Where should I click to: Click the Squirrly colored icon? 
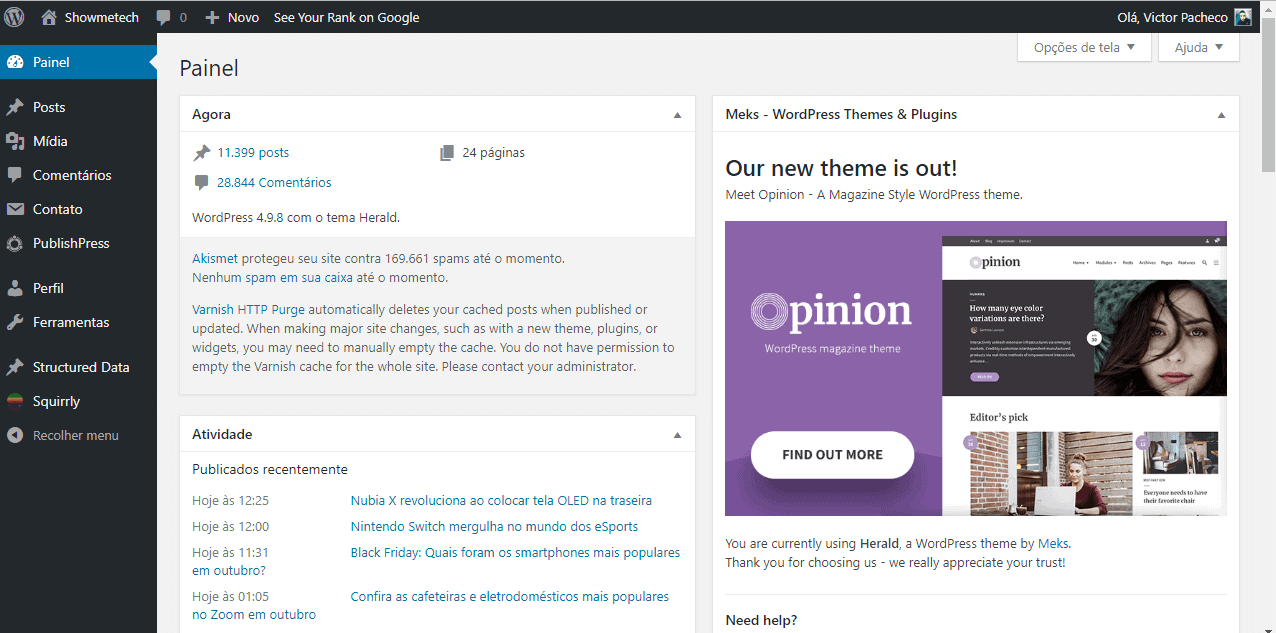(15, 401)
